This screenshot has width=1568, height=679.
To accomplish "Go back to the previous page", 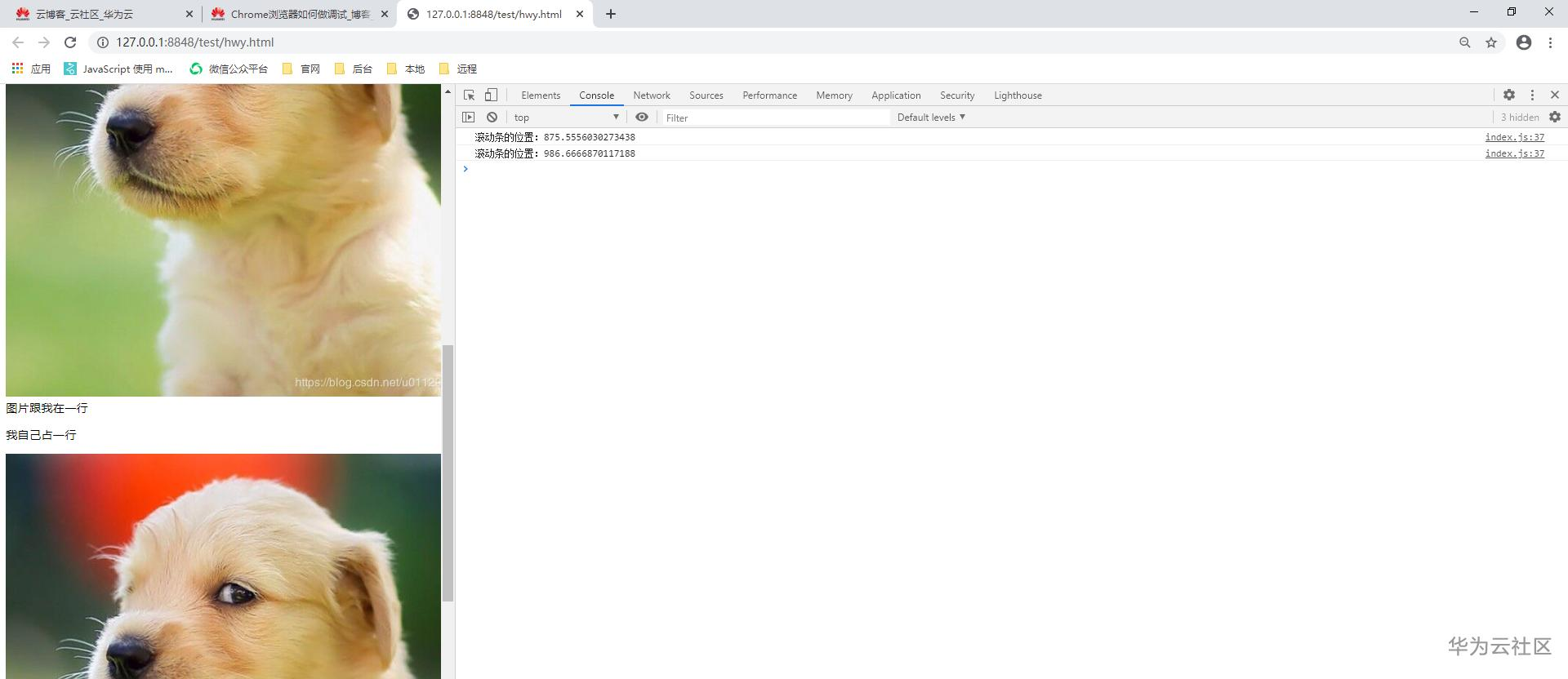I will coord(18,42).
